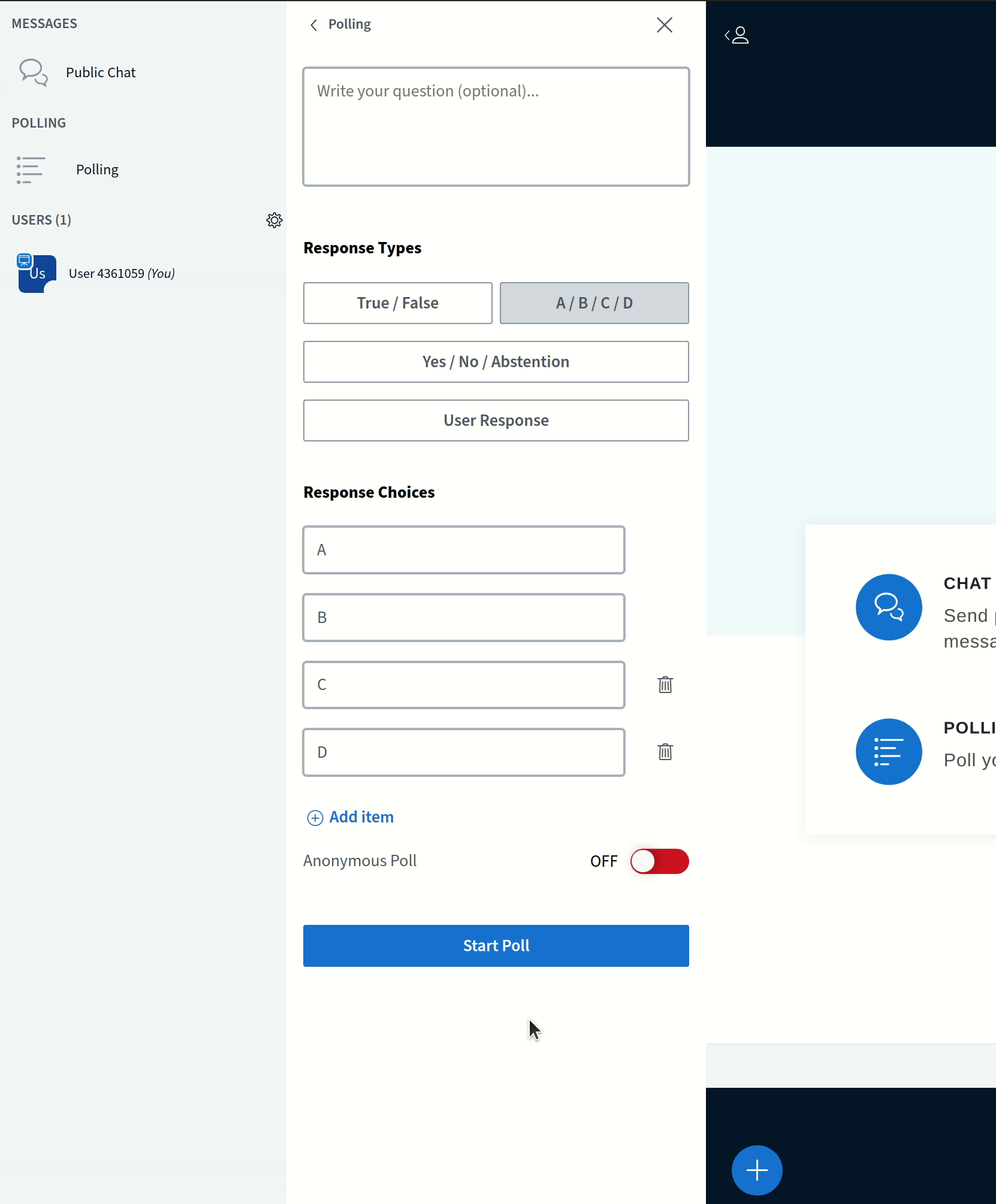Click User 4361059's avatar
The width and height of the screenshot is (996, 1204).
[x=35, y=273]
